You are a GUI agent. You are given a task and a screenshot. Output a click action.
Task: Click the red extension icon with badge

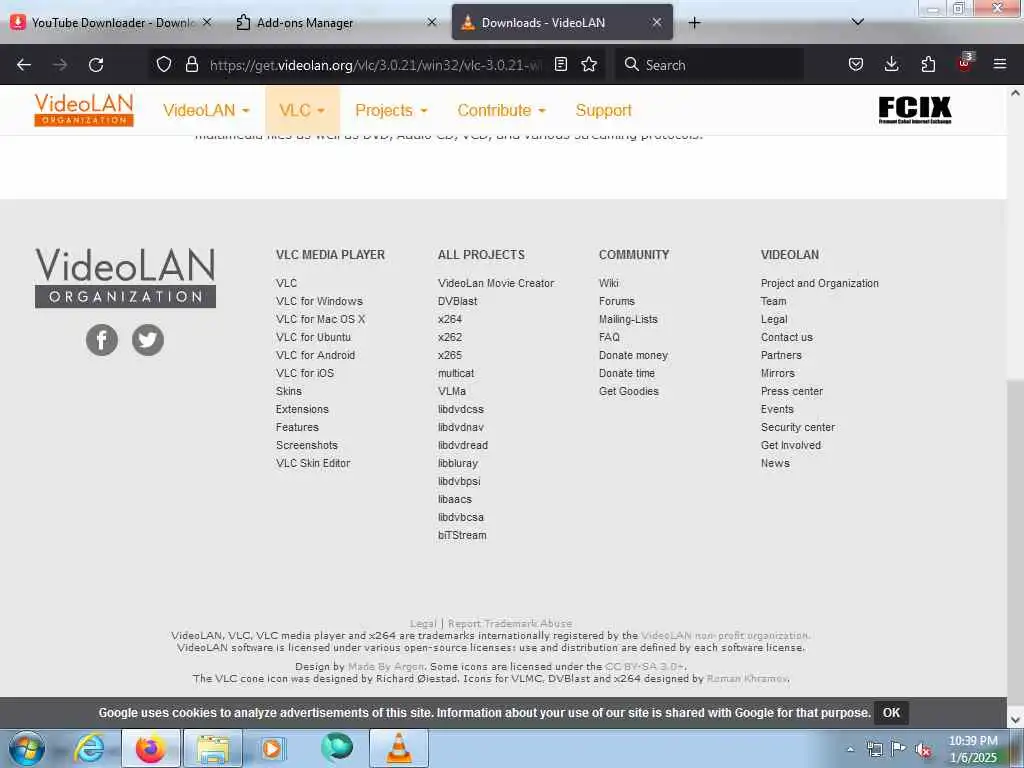tap(965, 63)
